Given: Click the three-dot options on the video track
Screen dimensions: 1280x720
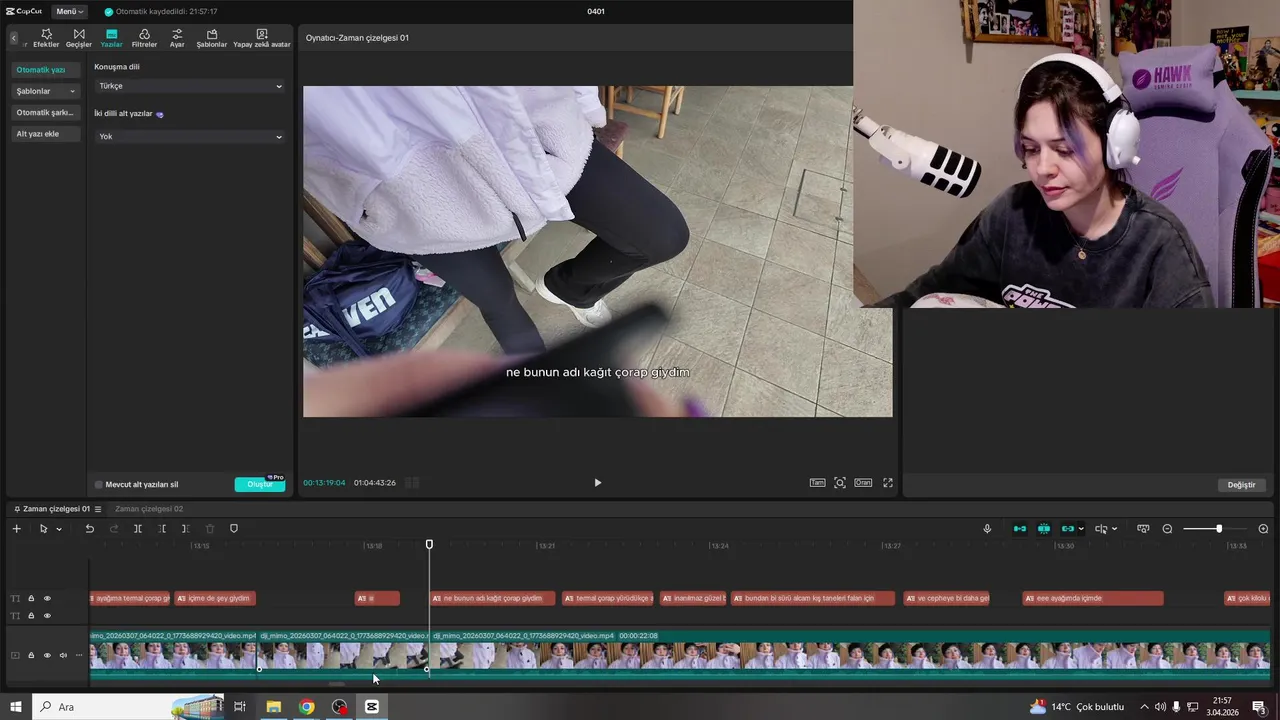Looking at the screenshot, I should point(79,656).
